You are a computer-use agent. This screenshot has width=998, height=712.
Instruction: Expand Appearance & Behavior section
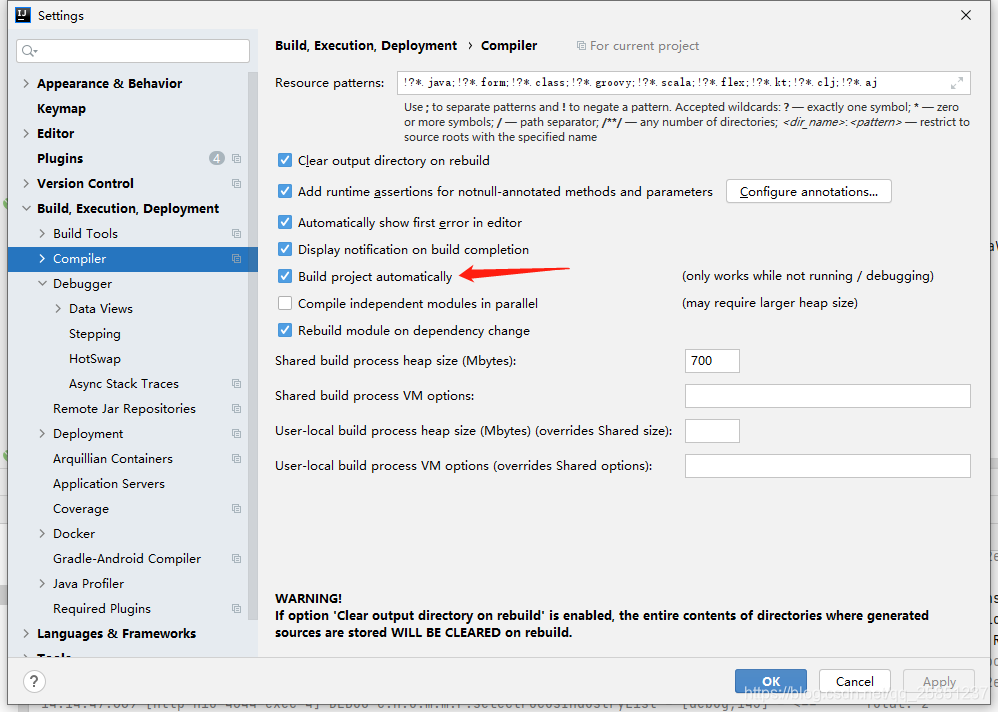(26, 83)
